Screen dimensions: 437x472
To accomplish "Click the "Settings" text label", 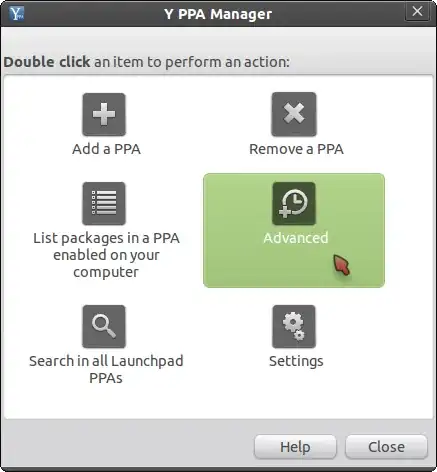I will pos(296,361).
